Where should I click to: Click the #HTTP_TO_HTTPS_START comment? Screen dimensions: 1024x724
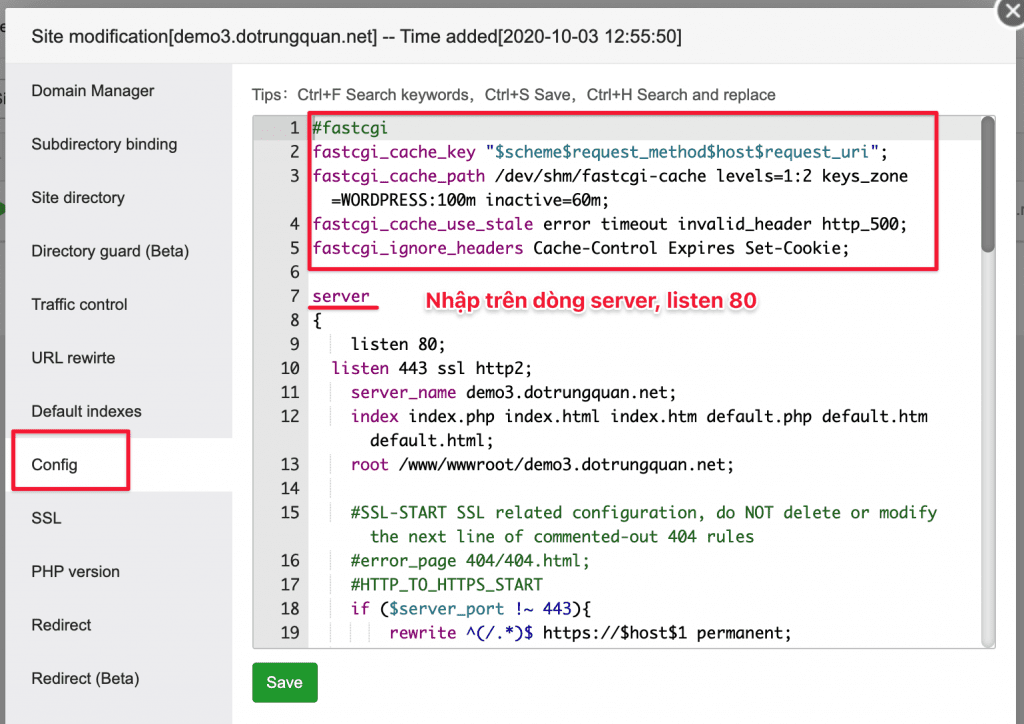pos(447,584)
